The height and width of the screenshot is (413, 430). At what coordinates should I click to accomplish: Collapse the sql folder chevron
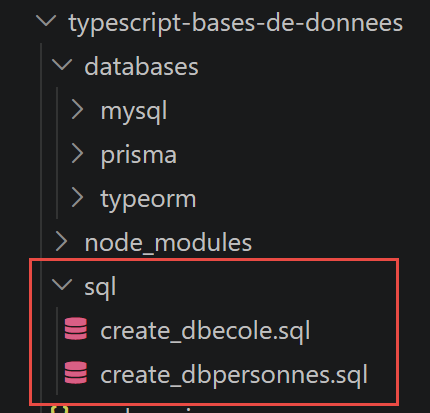pyautogui.click(x=62, y=284)
